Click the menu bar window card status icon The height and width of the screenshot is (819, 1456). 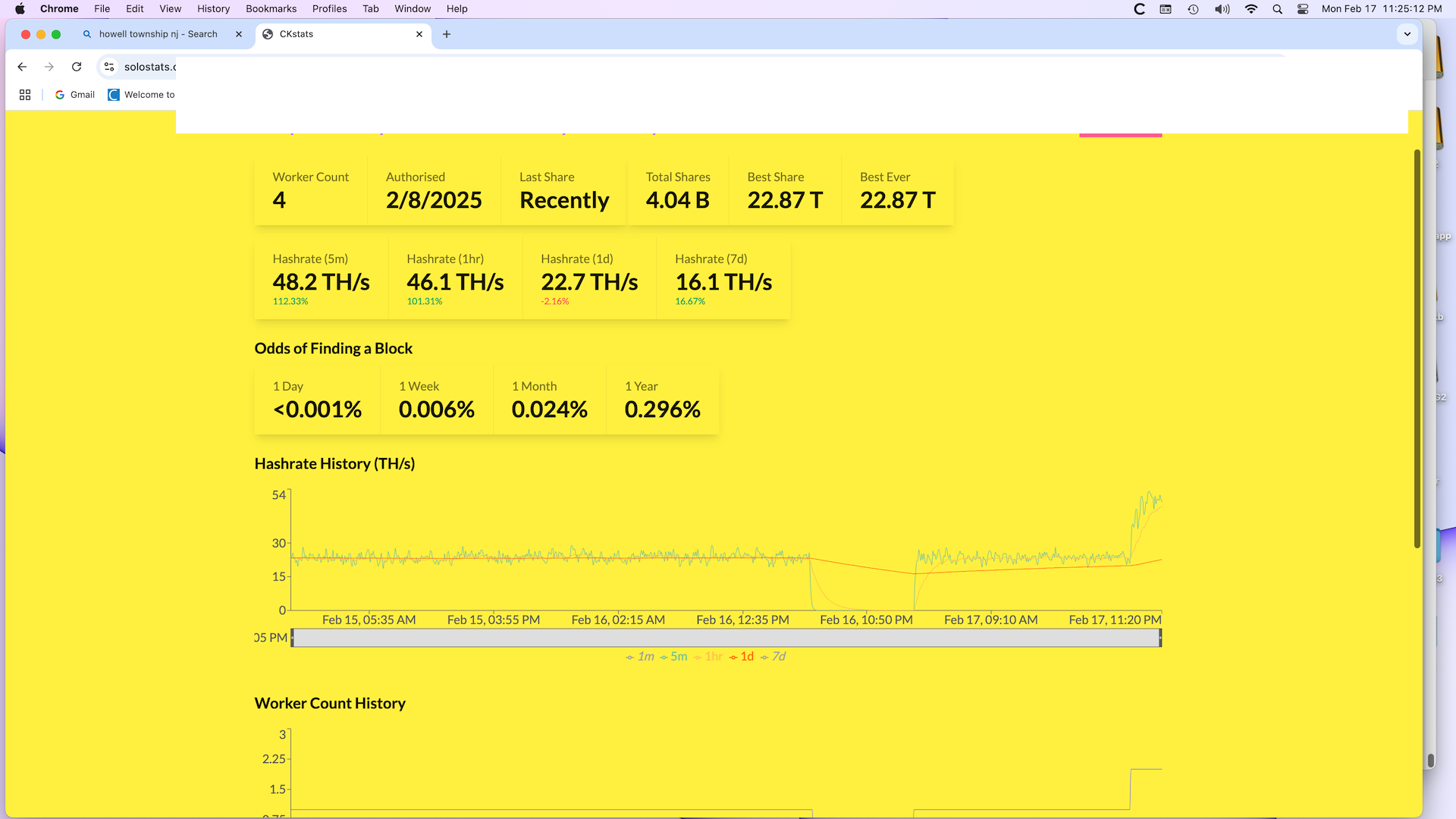(1166, 9)
